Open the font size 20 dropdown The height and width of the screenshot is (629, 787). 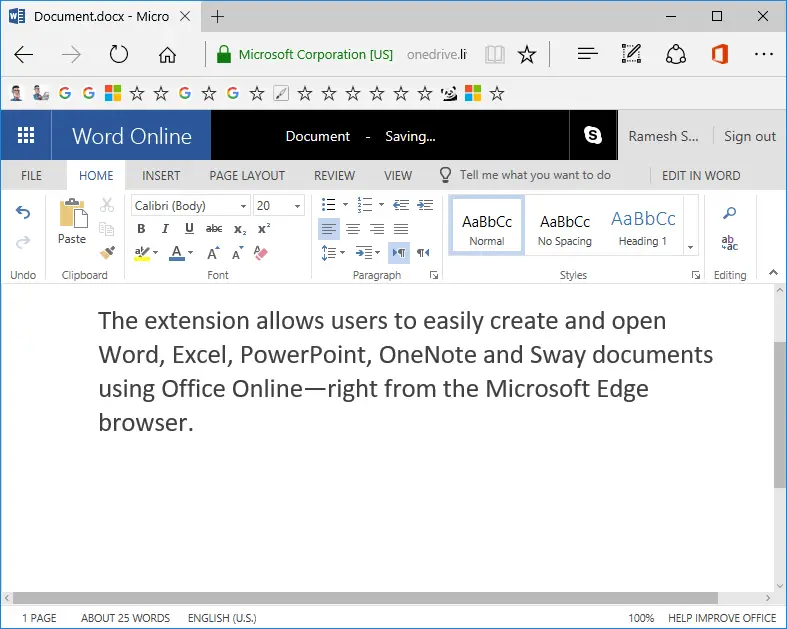click(x=297, y=206)
